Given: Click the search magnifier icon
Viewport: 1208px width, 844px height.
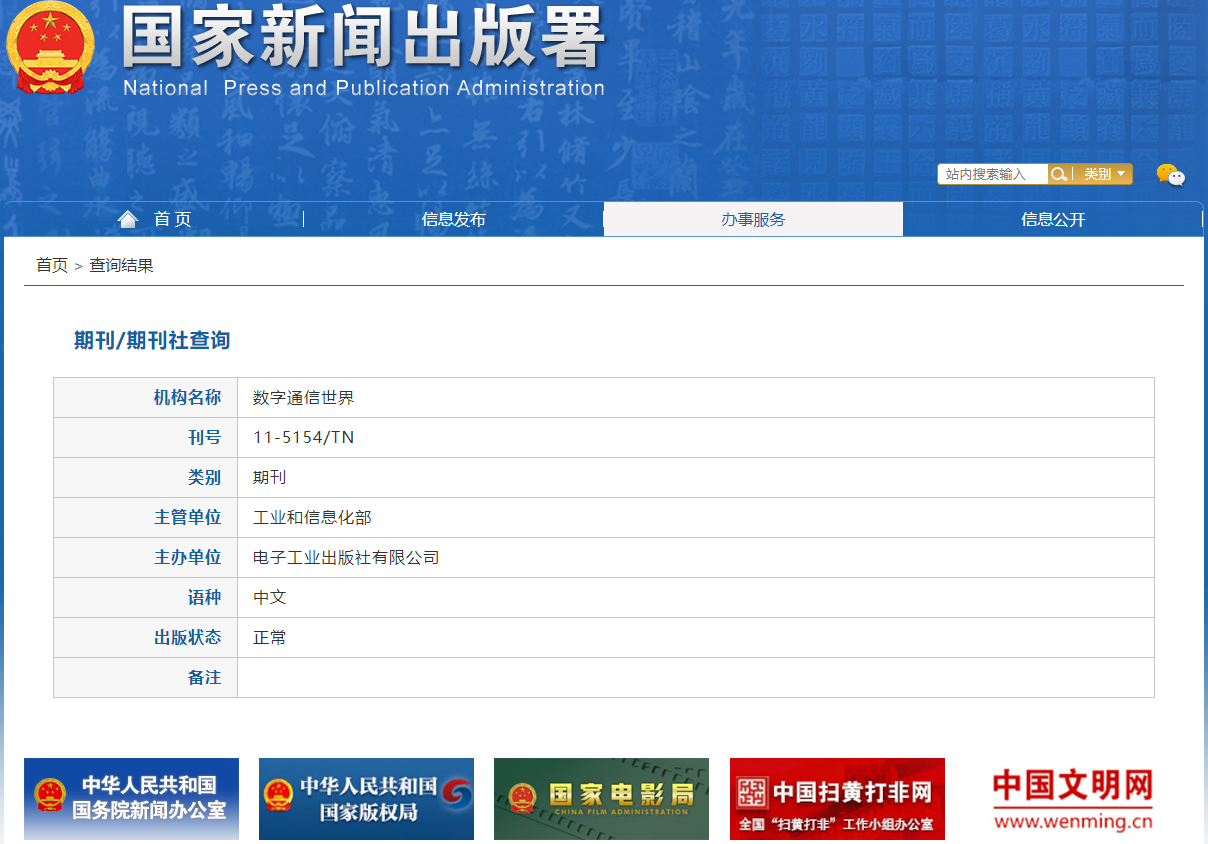Looking at the screenshot, I should (1059, 174).
